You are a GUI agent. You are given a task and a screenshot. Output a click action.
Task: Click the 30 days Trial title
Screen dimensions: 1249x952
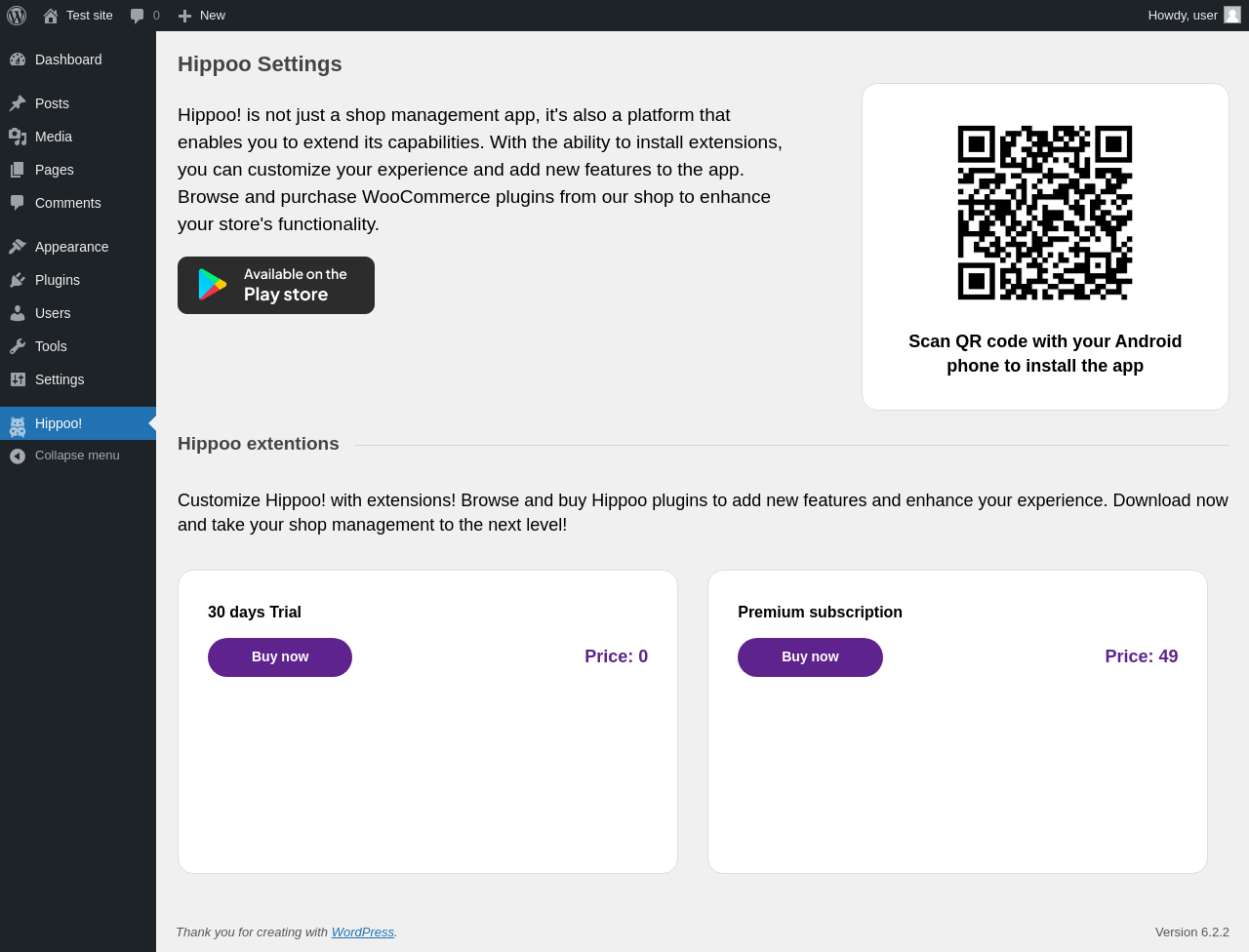255,613
